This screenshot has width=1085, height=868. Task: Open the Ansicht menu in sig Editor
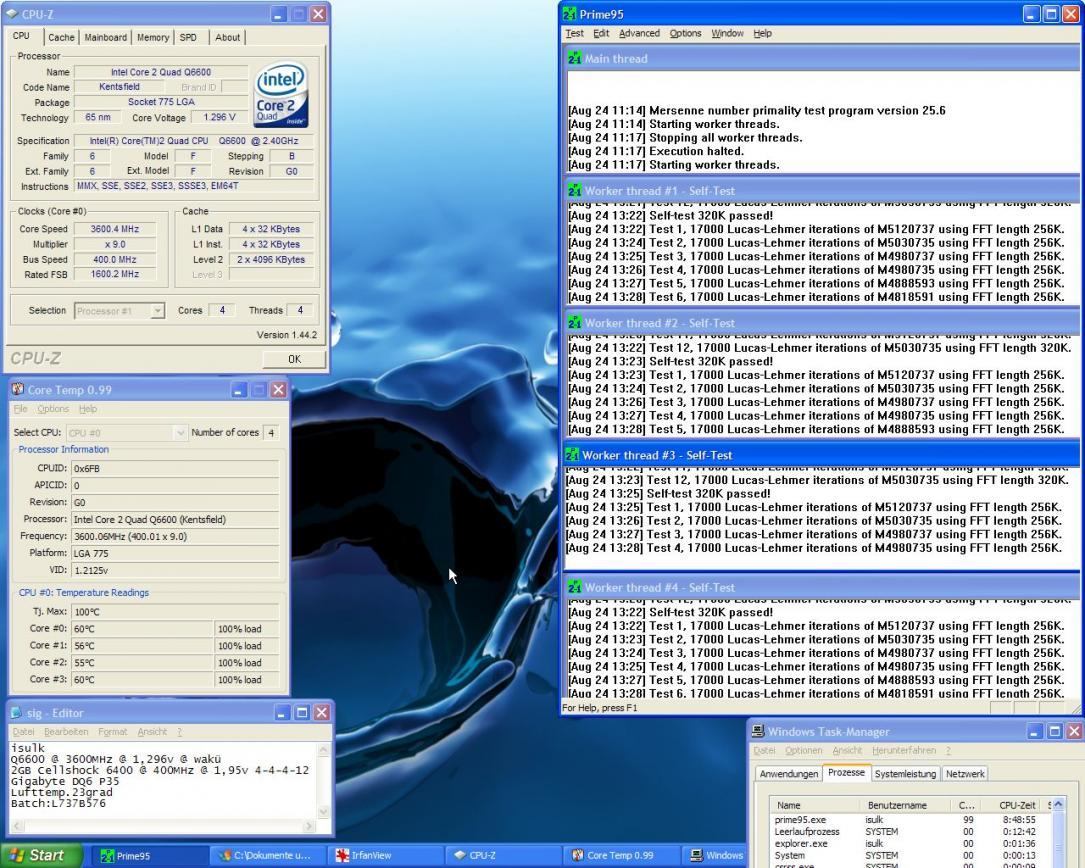(x=152, y=732)
